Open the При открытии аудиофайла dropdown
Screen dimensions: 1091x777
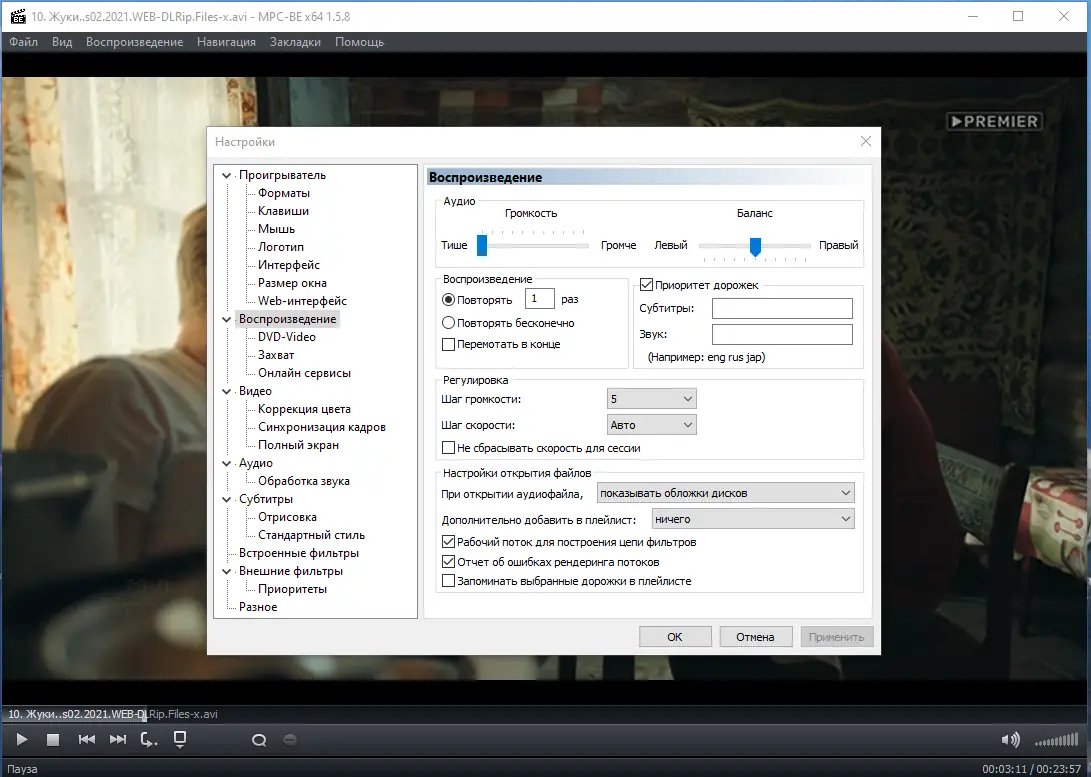tap(726, 492)
